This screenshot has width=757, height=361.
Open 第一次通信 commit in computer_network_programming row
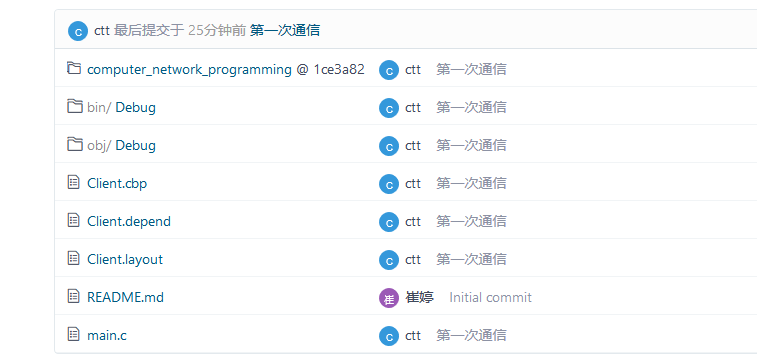(x=471, y=69)
